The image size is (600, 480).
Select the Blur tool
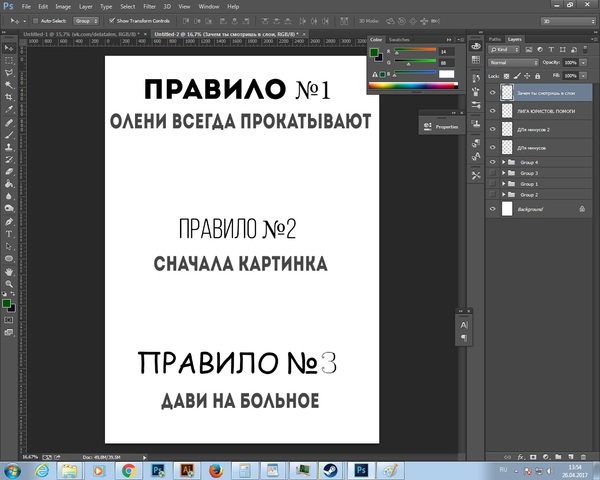(8, 196)
